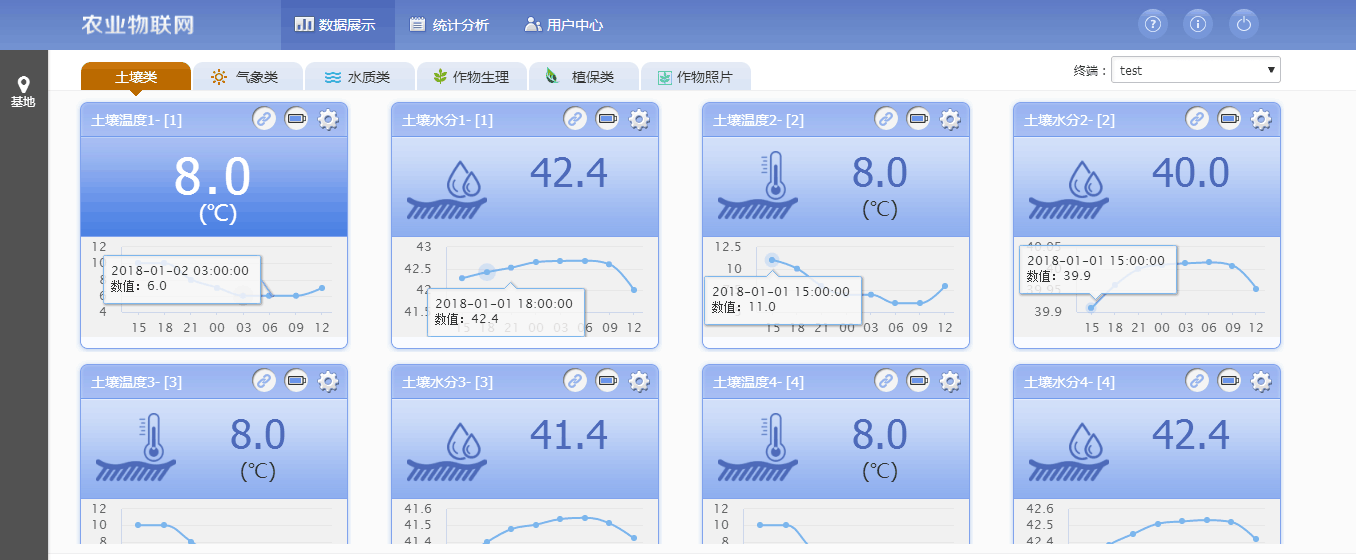The width and height of the screenshot is (1356, 560).
Task: Click battery icon on 土壤温度2 card
Action: point(918,120)
